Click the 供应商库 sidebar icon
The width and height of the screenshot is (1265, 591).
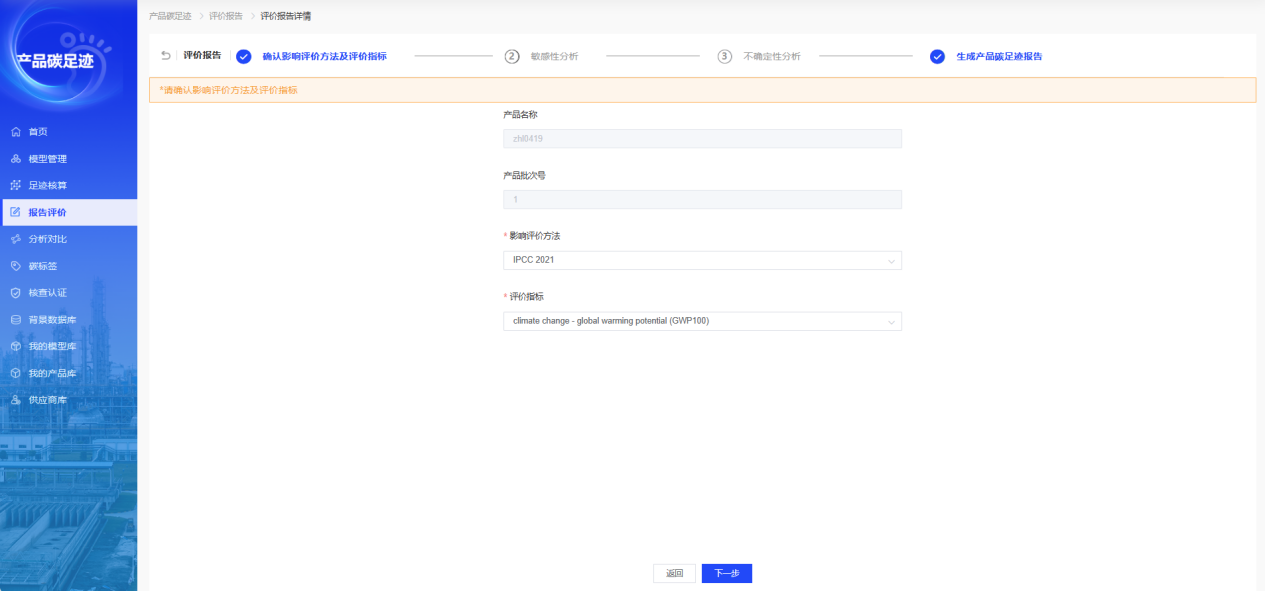tap(15, 400)
